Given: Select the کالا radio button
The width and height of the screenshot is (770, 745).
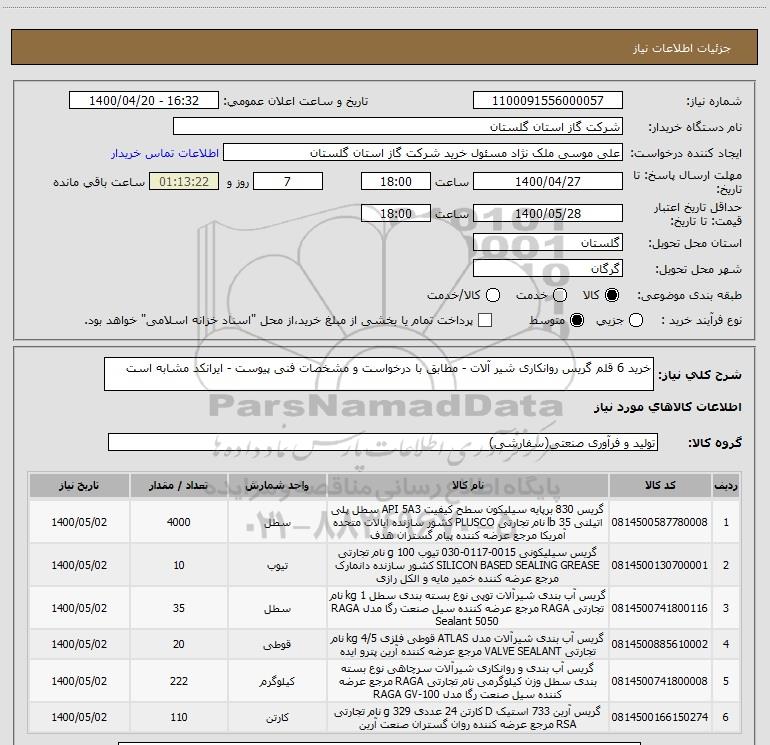Looking at the screenshot, I should pos(612,295).
